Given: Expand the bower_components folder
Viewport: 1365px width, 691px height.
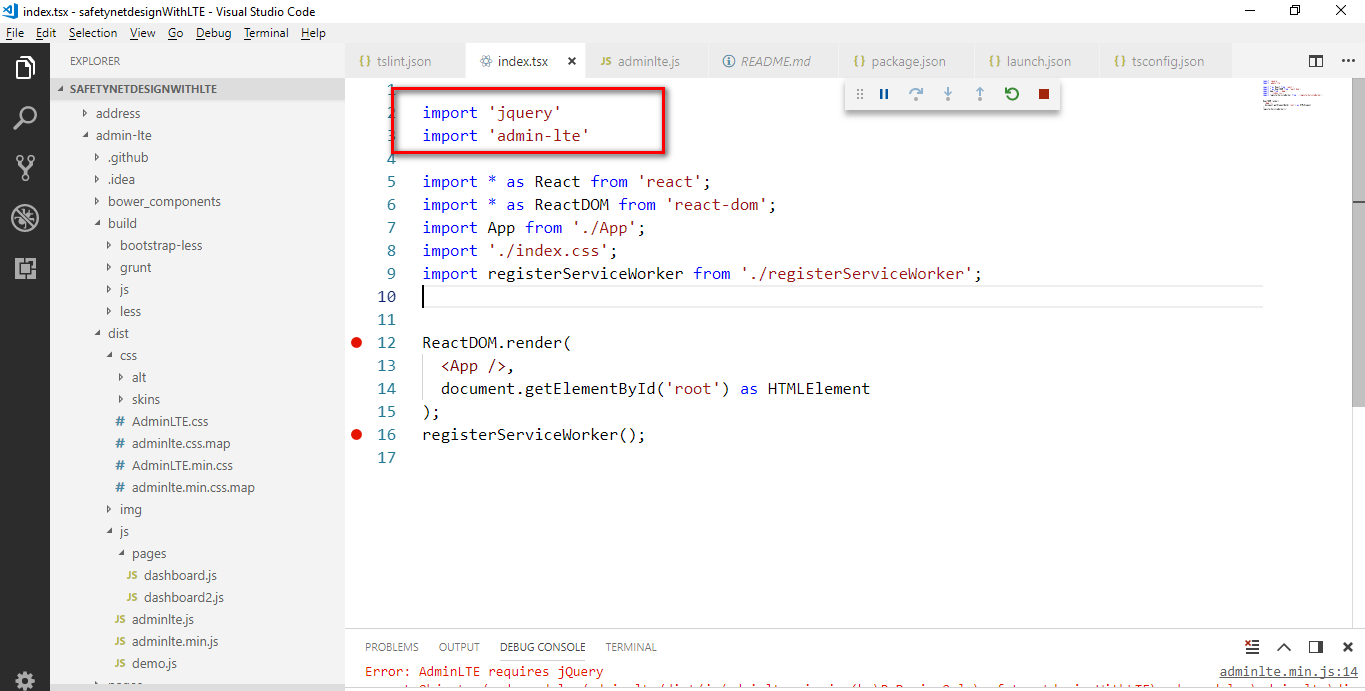Looking at the screenshot, I should click(x=162, y=200).
